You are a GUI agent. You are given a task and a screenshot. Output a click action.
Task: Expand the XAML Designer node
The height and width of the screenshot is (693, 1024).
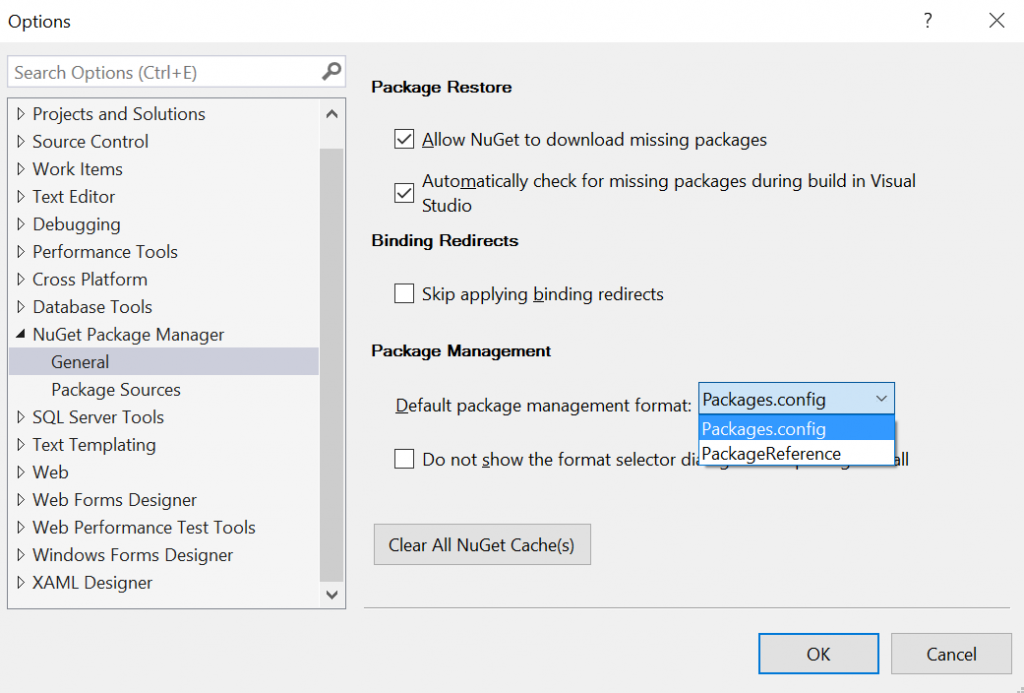21,582
